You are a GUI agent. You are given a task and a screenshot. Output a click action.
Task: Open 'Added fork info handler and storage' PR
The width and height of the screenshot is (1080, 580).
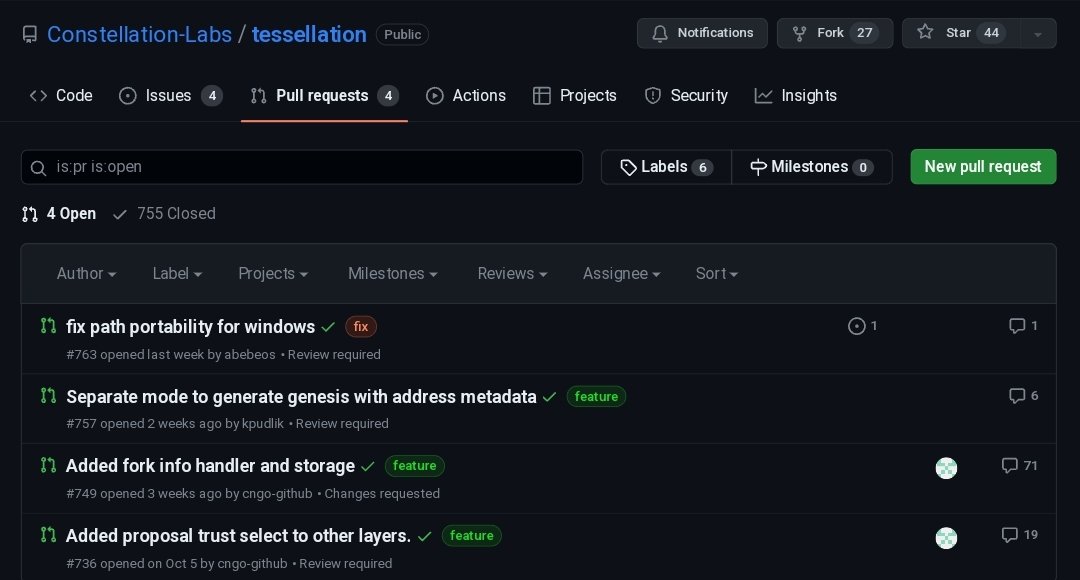point(210,466)
